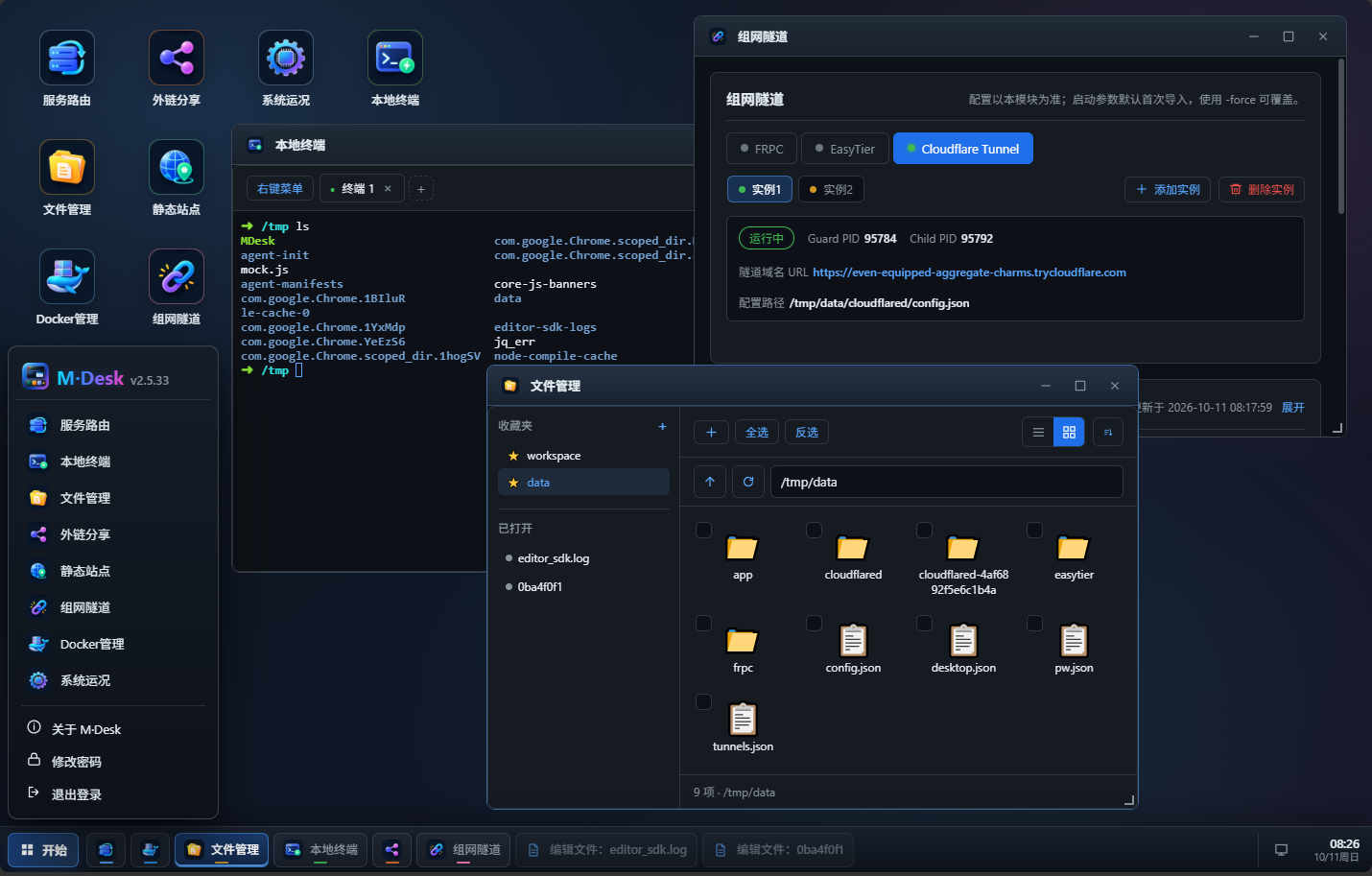
Task: Add a new terminal tab with plus
Action: [421, 189]
